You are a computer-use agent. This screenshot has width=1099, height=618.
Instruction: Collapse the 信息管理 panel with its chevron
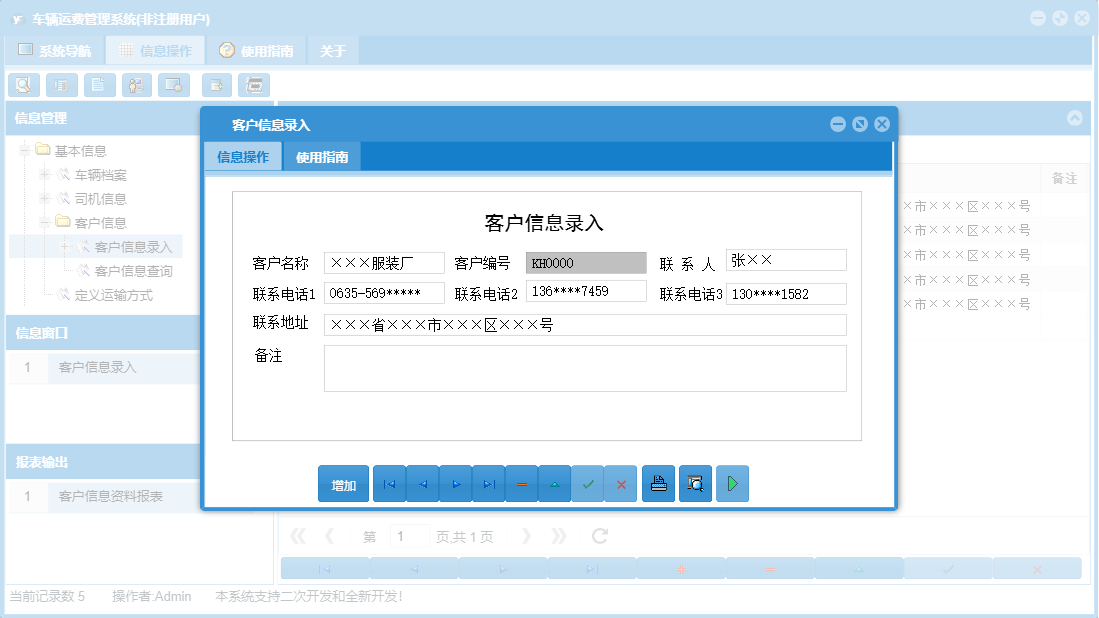1077,118
